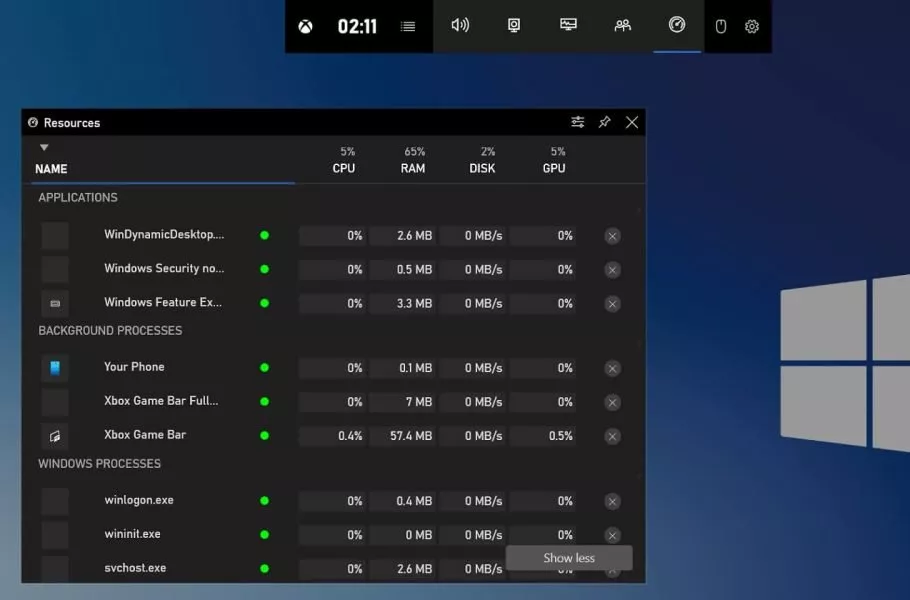This screenshot has width=910, height=600.
Task: Pin the Resources widget
Action: pos(605,122)
